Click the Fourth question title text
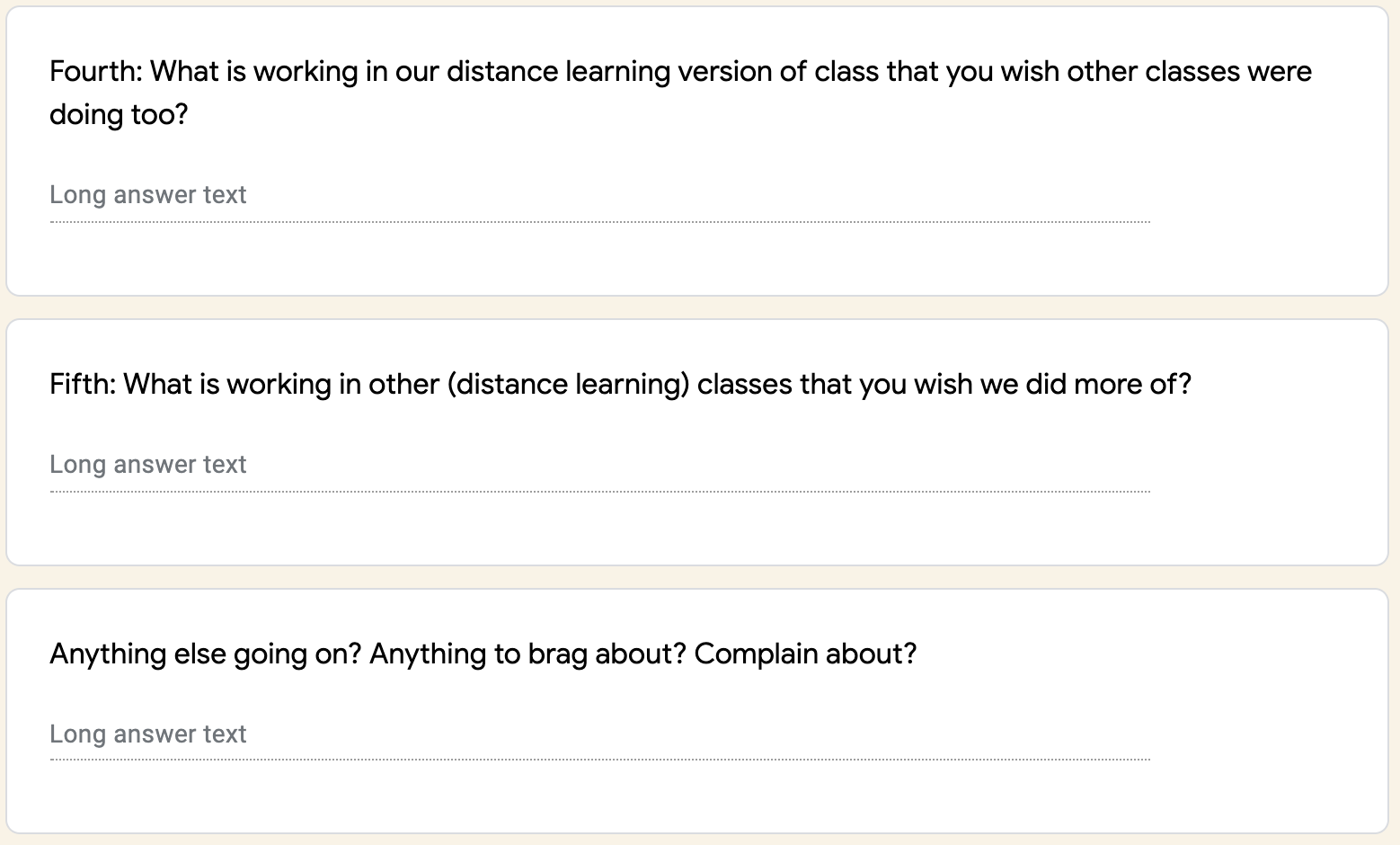This screenshot has height=845, width=1400. (680, 72)
